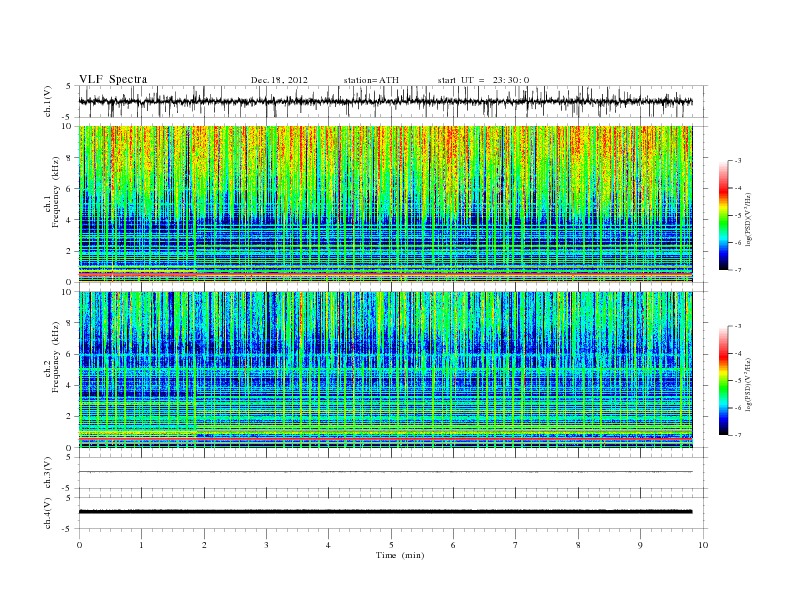
Task: Click the "6" kHz tick of ch.2 spectrogram
Action: [69, 354]
